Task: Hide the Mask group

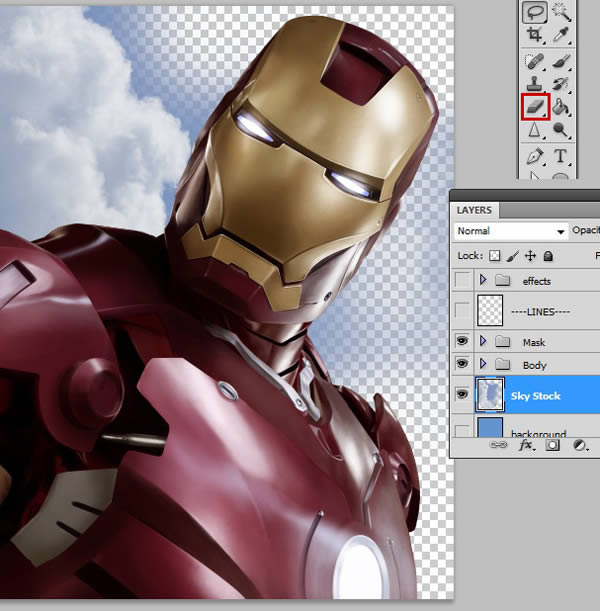Action: click(x=462, y=341)
